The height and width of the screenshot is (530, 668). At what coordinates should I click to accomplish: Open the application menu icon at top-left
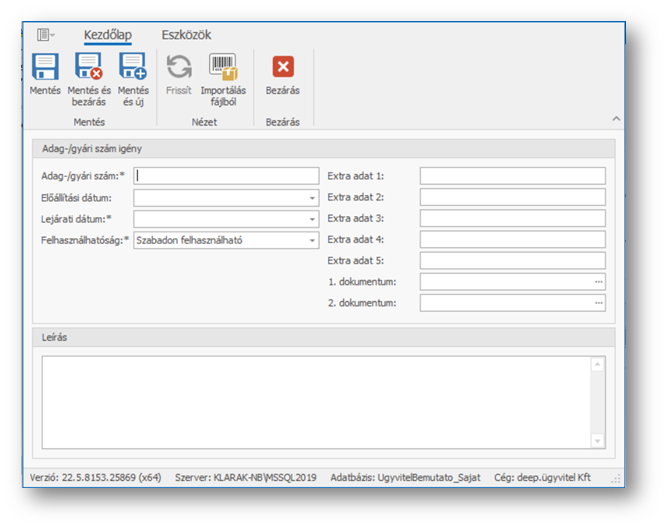[45, 35]
